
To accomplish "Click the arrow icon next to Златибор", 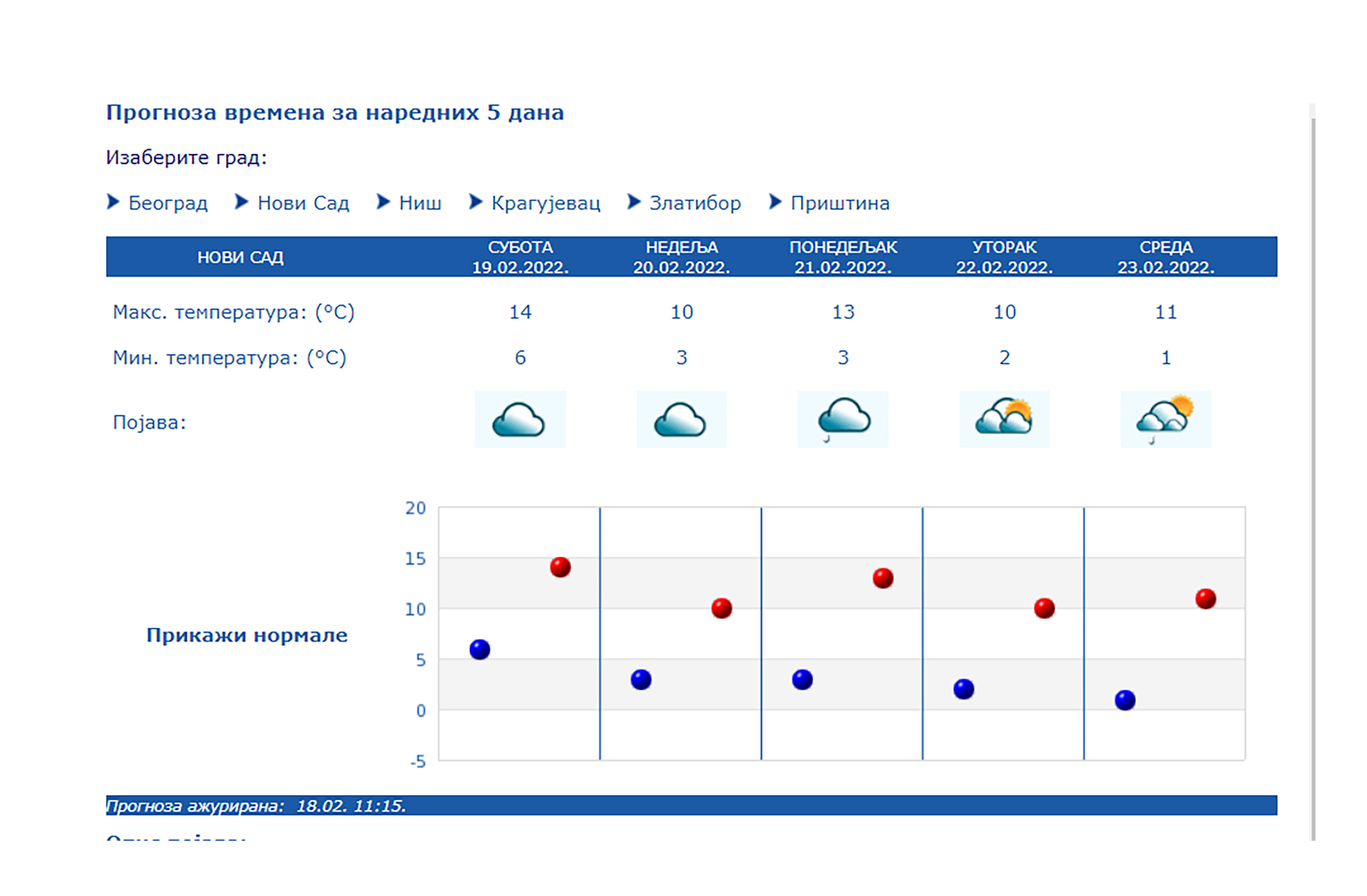I will [x=634, y=202].
